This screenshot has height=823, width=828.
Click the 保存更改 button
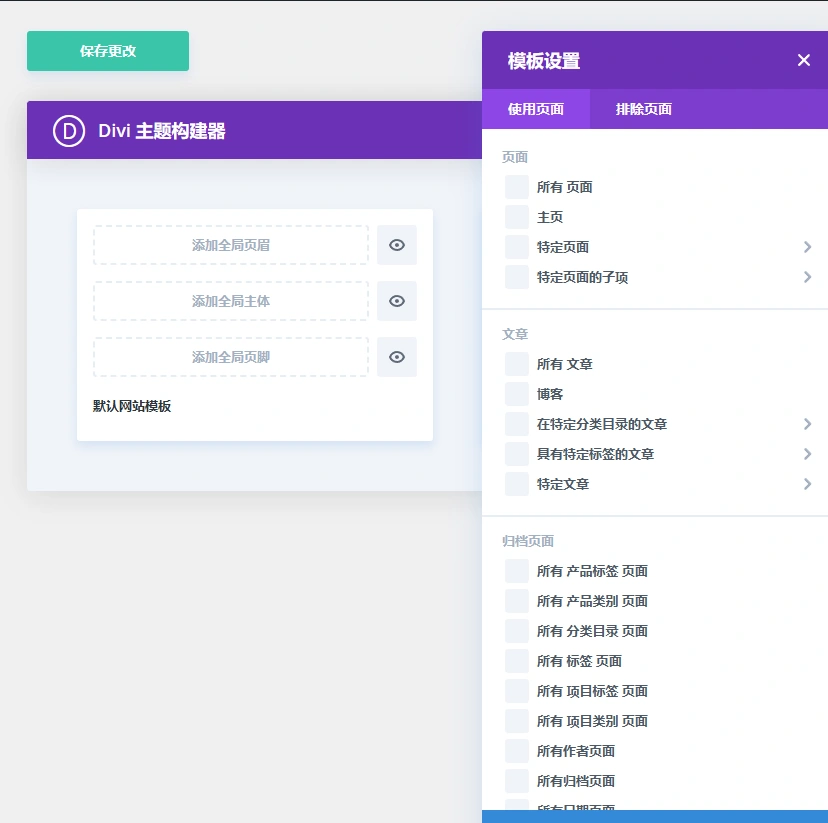107,50
